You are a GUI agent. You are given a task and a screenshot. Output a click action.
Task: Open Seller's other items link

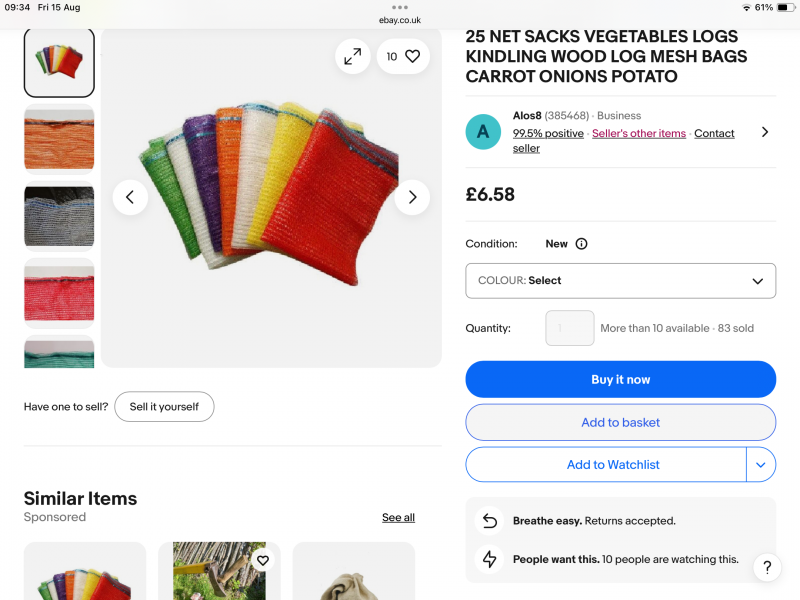point(639,134)
